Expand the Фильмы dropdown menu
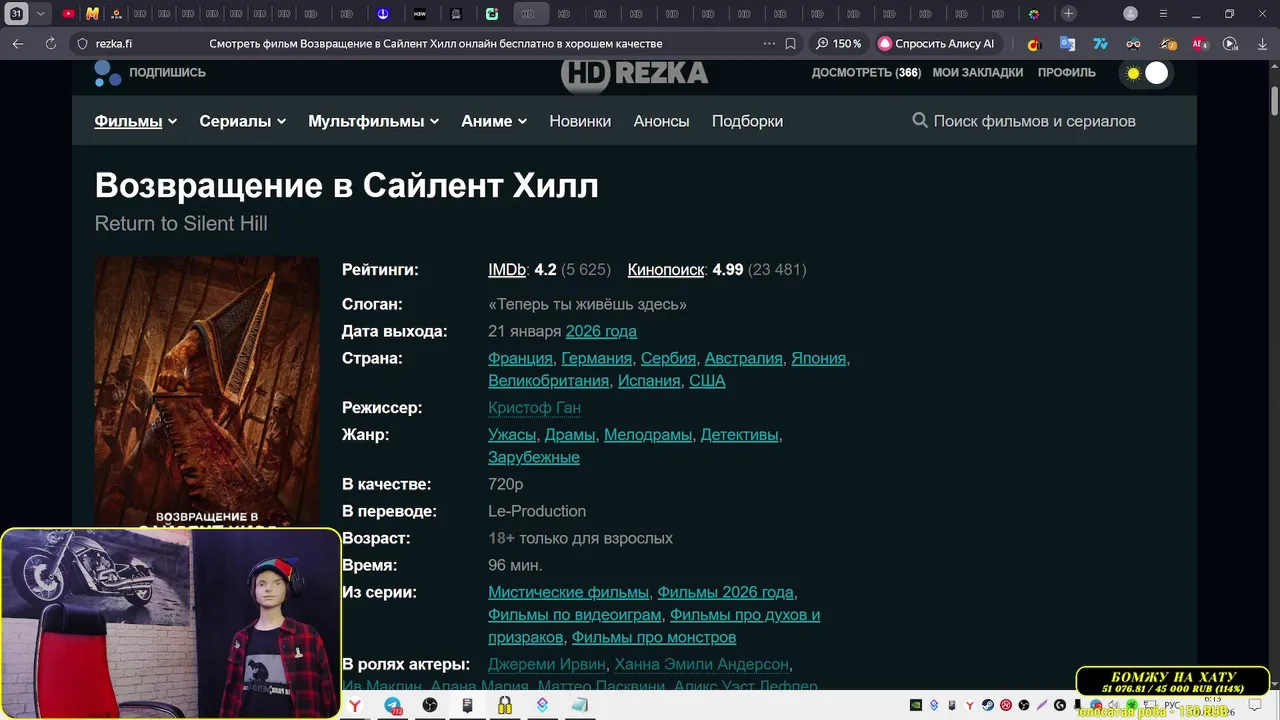The height and width of the screenshot is (720, 1280). pyautogui.click(x=136, y=121)
